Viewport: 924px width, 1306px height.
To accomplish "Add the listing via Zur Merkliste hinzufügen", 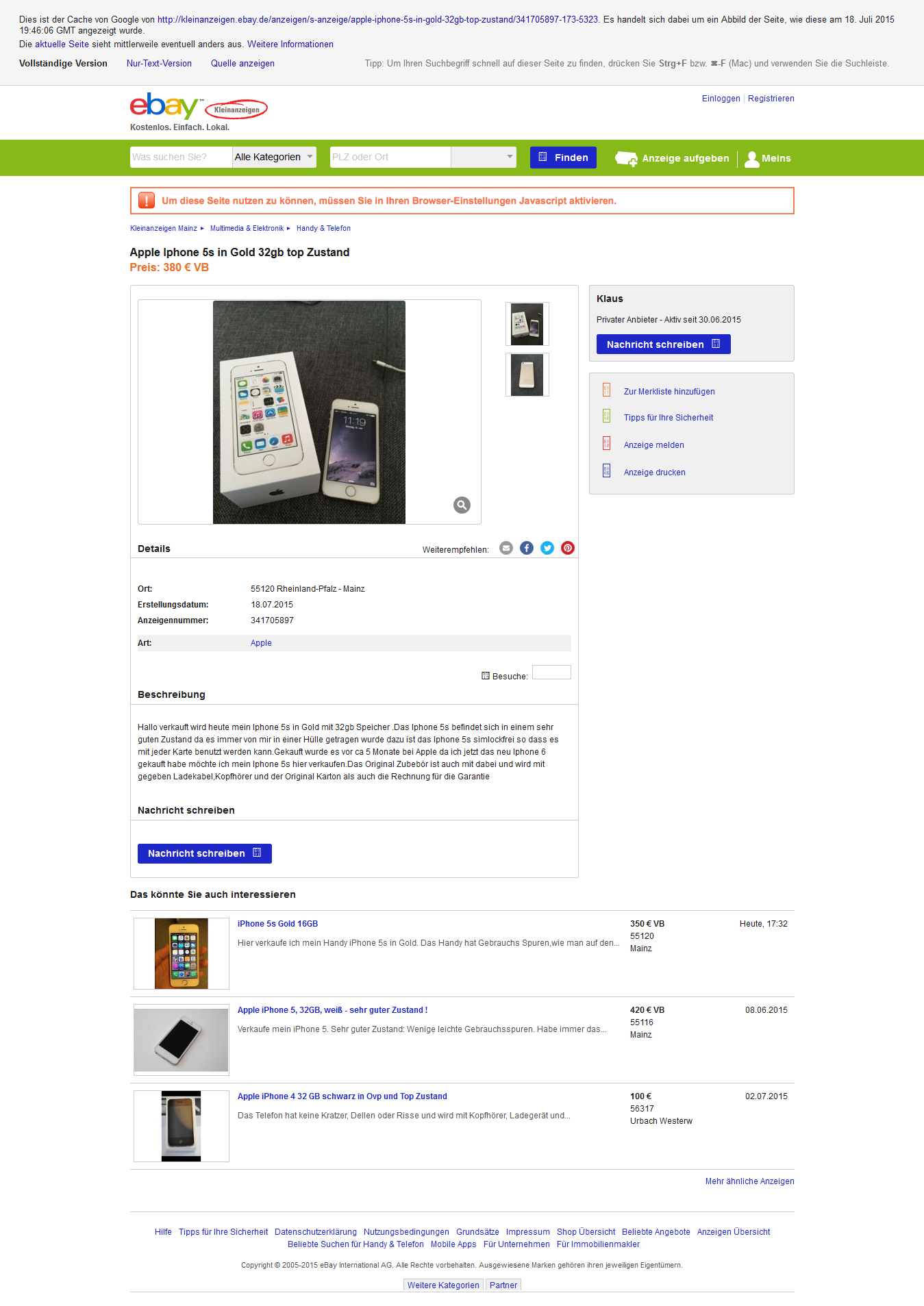I will pyautogui.click(x=669, y=392).
